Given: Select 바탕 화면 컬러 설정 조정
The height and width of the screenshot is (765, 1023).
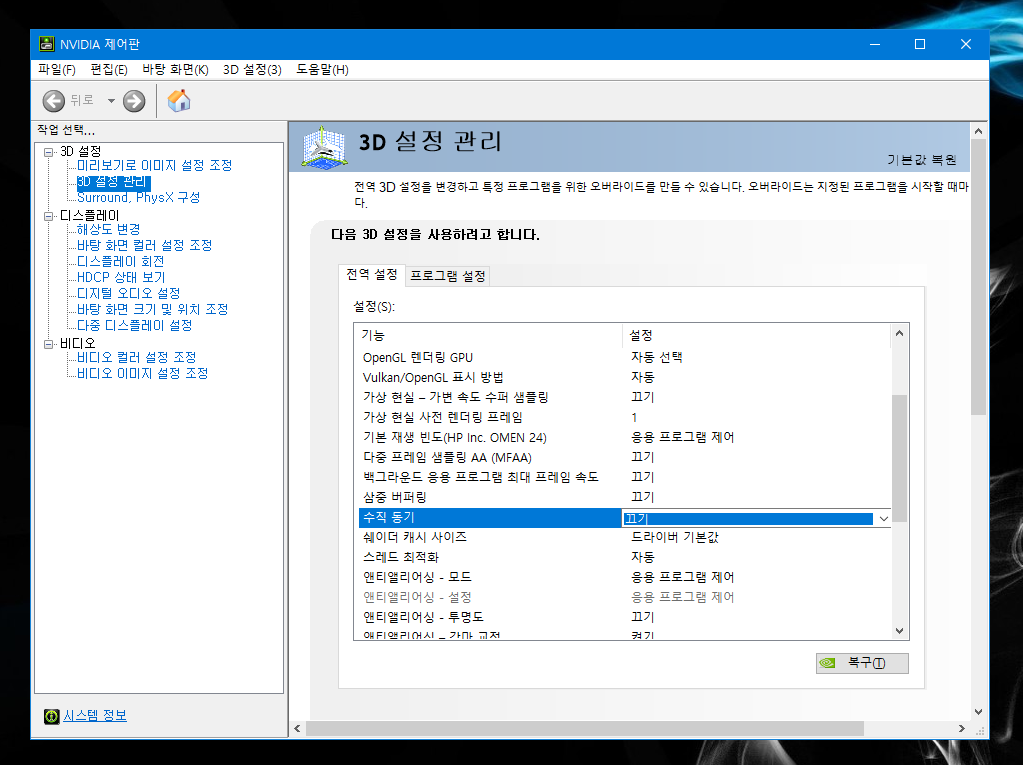Looking at the screenshot, I should coord(144,245).
